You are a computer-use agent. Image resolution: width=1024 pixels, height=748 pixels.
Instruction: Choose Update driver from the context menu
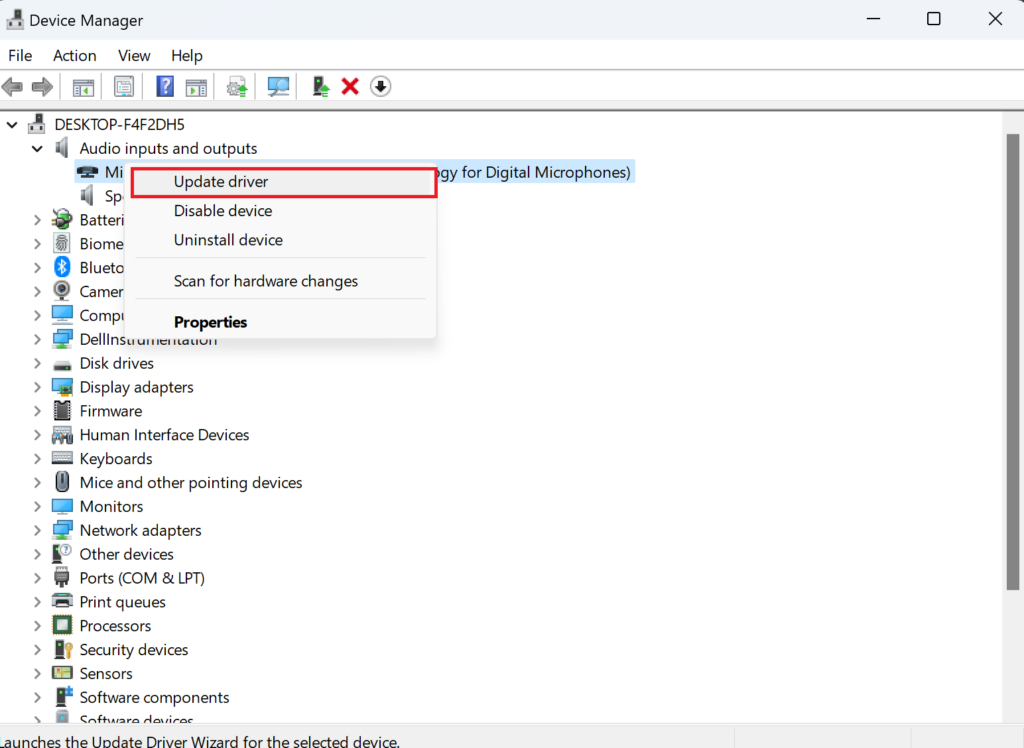(221, 182)
